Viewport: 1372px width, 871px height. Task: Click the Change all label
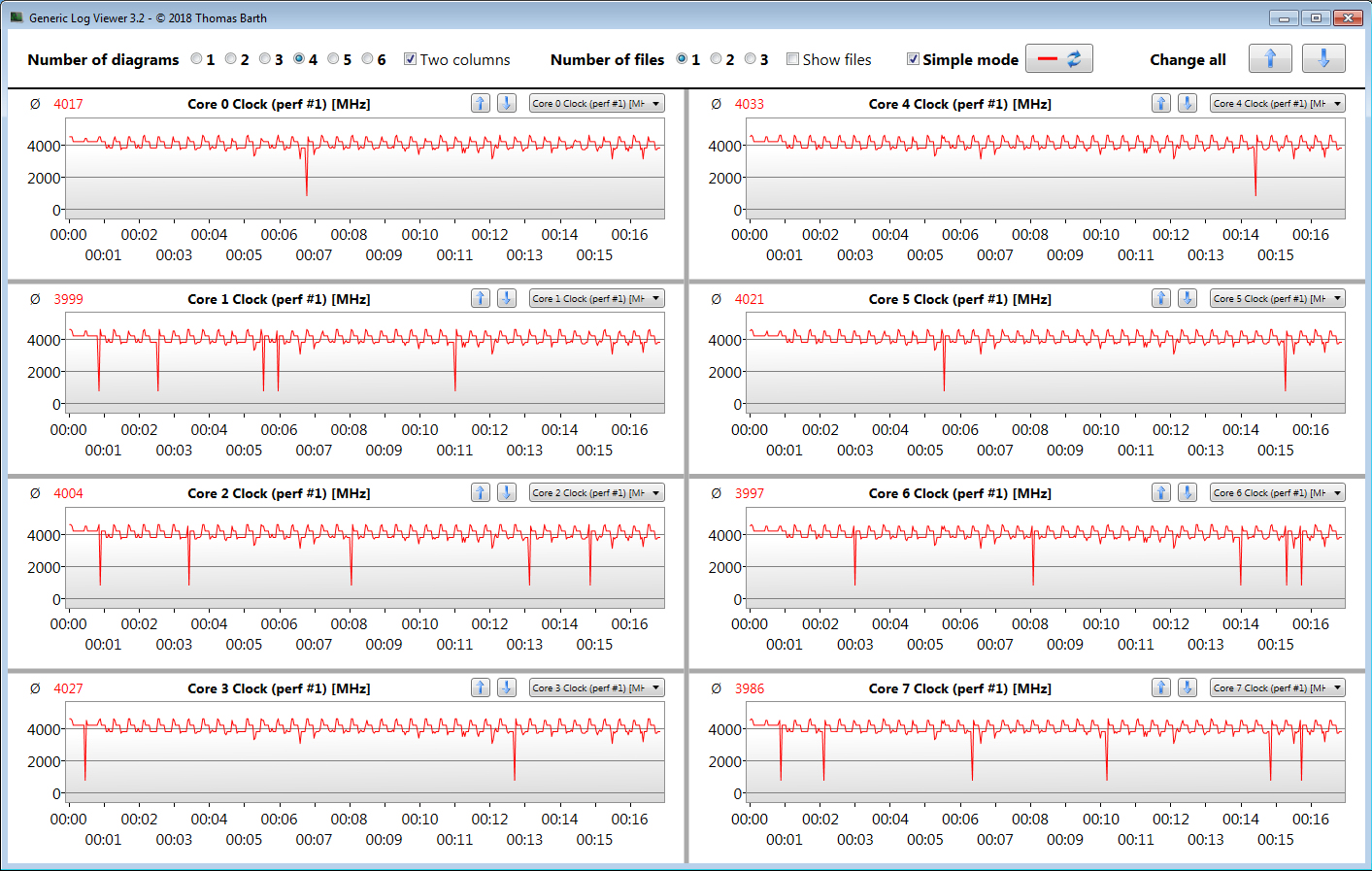point(1188,59)
